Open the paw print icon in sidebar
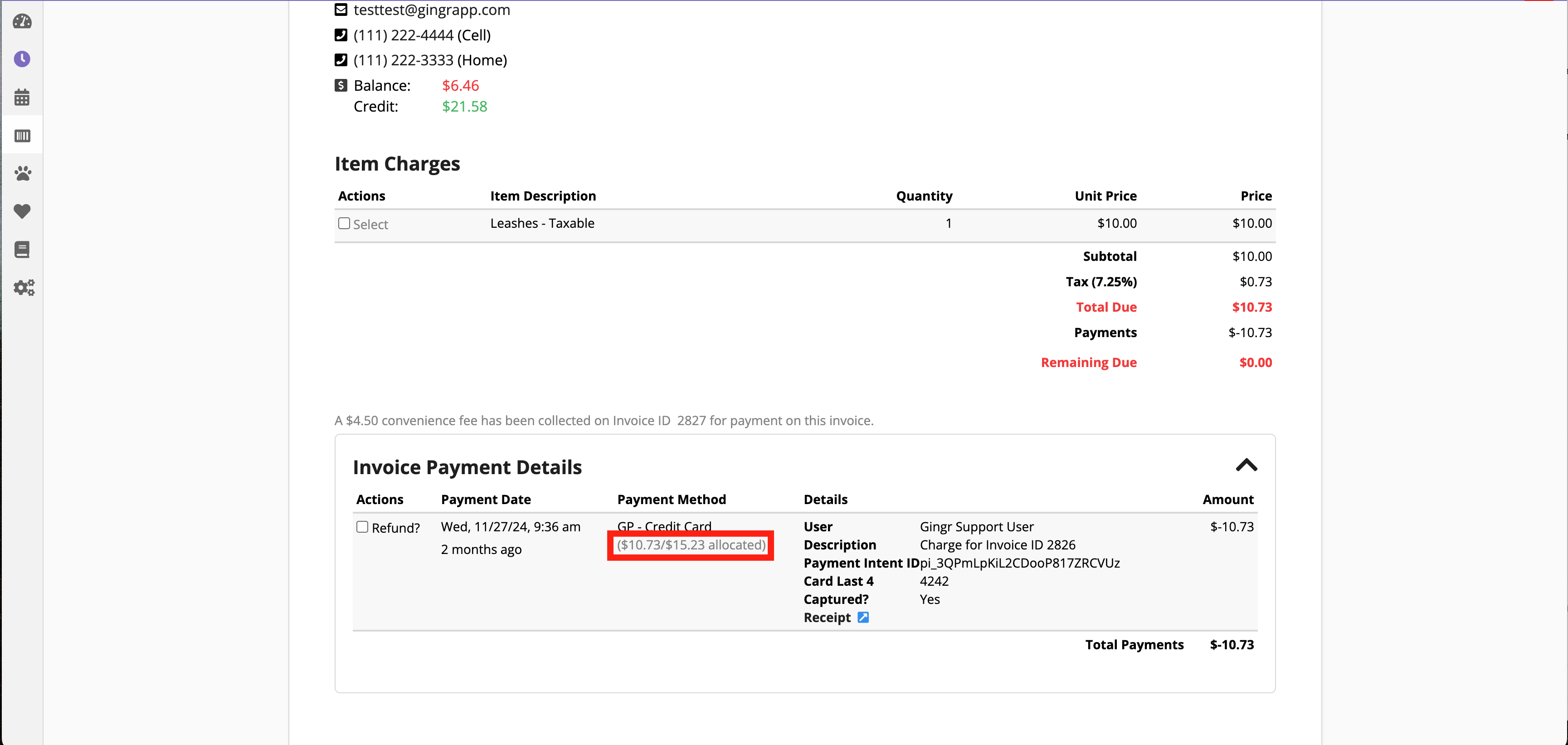The width and height of the screenshot is (1568, 745). [23, 174]
